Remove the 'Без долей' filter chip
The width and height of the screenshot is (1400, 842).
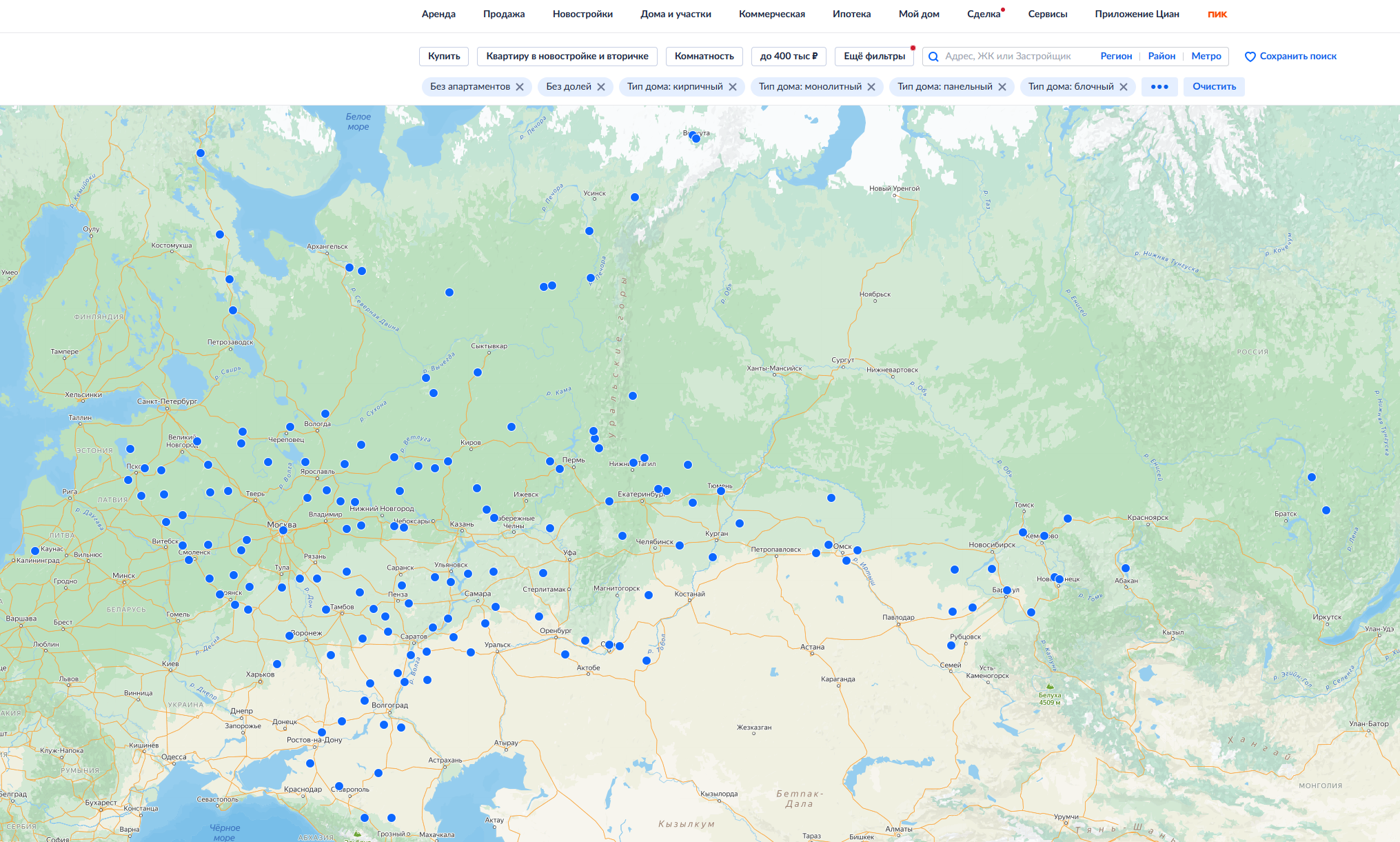tap(601, 87)
